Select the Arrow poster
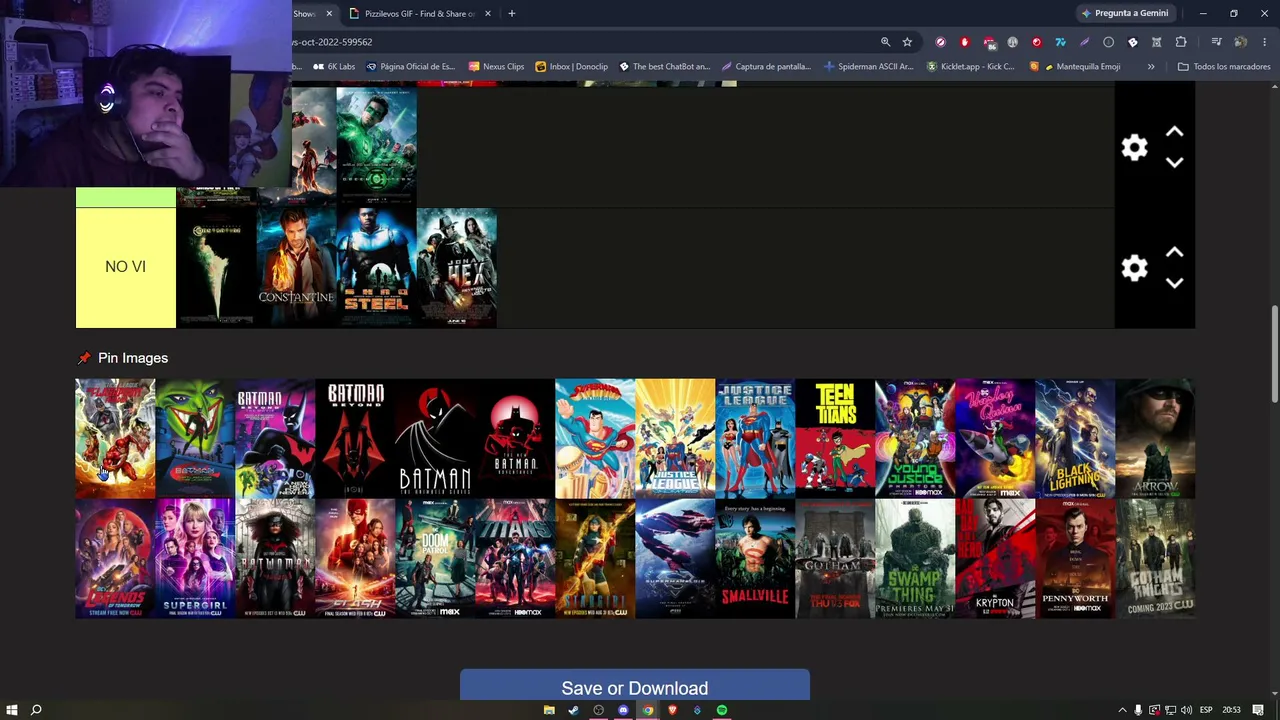The width and height of the screenshot is (1280, 720). pos(1155,438)
